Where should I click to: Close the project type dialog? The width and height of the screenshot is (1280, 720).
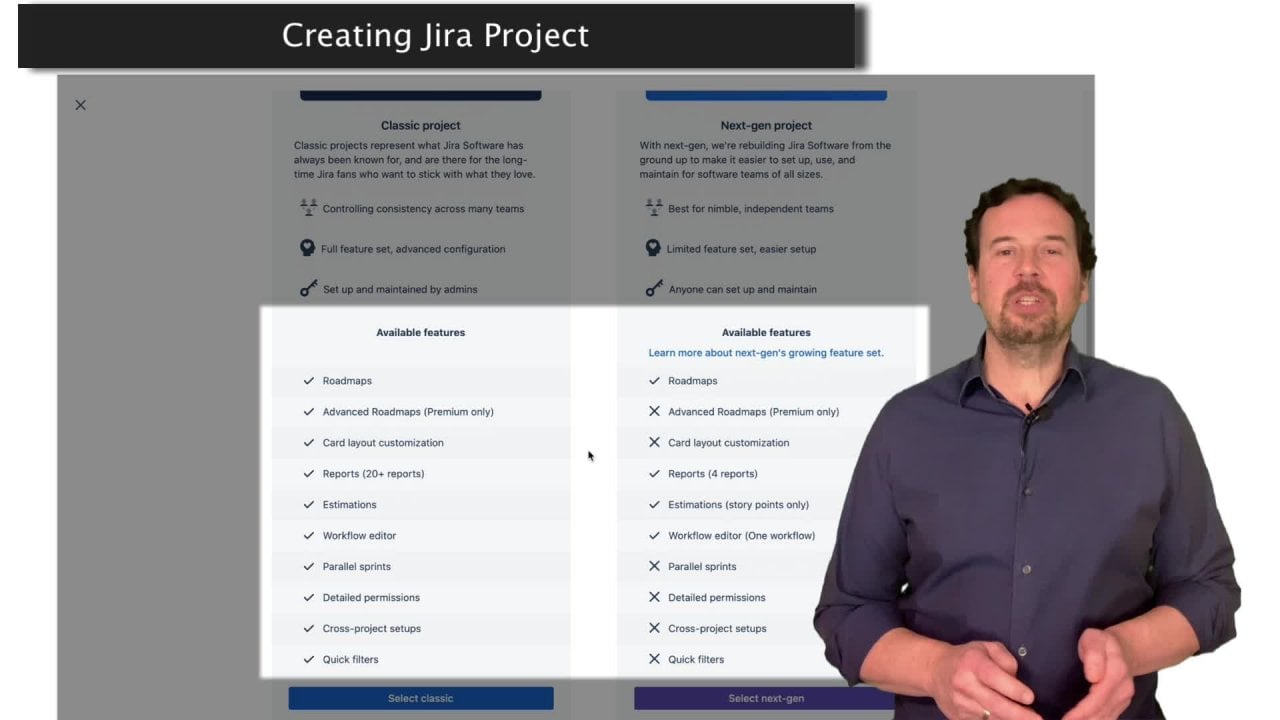(x=81, y=105)
